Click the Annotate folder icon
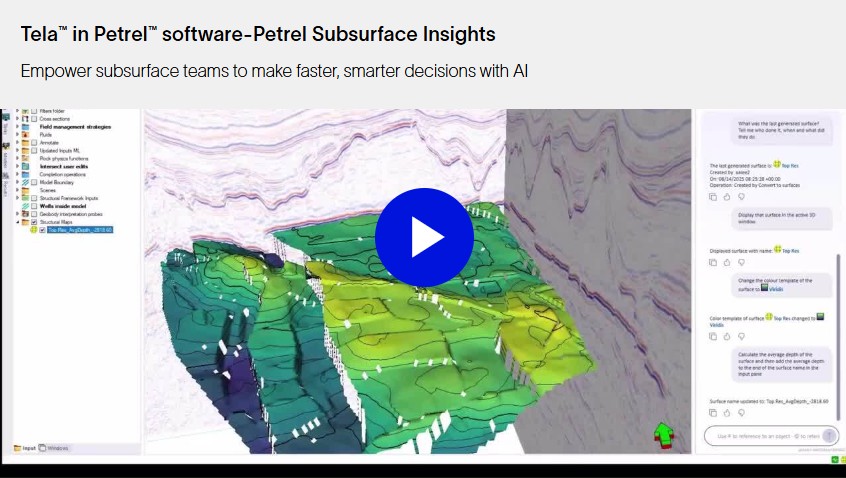Image resolution: width=846 pixels, height=478 pixels. click(x=25, y=142)
